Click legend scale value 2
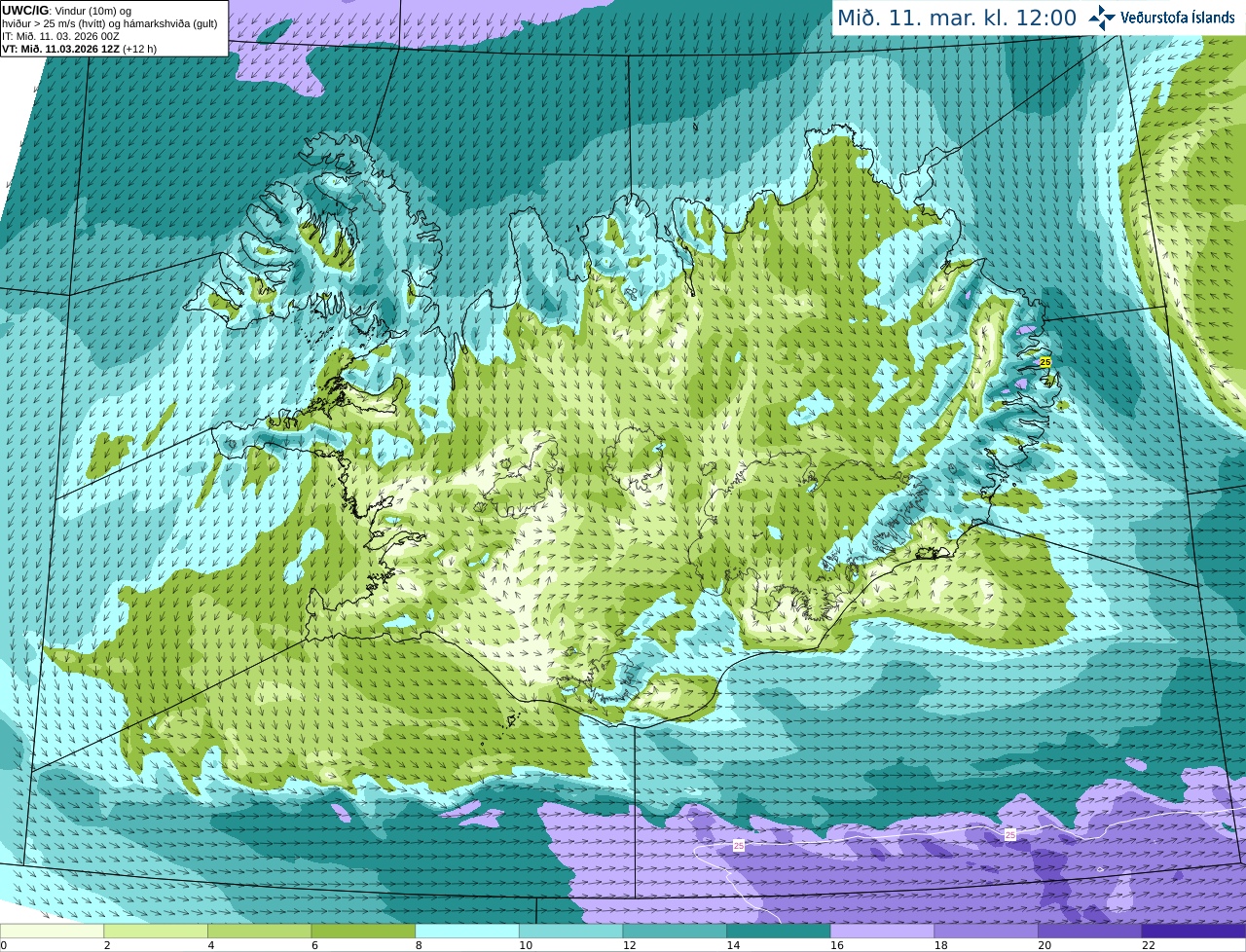The width and height of the screenshot is (1246, 952). pos(107,945)
